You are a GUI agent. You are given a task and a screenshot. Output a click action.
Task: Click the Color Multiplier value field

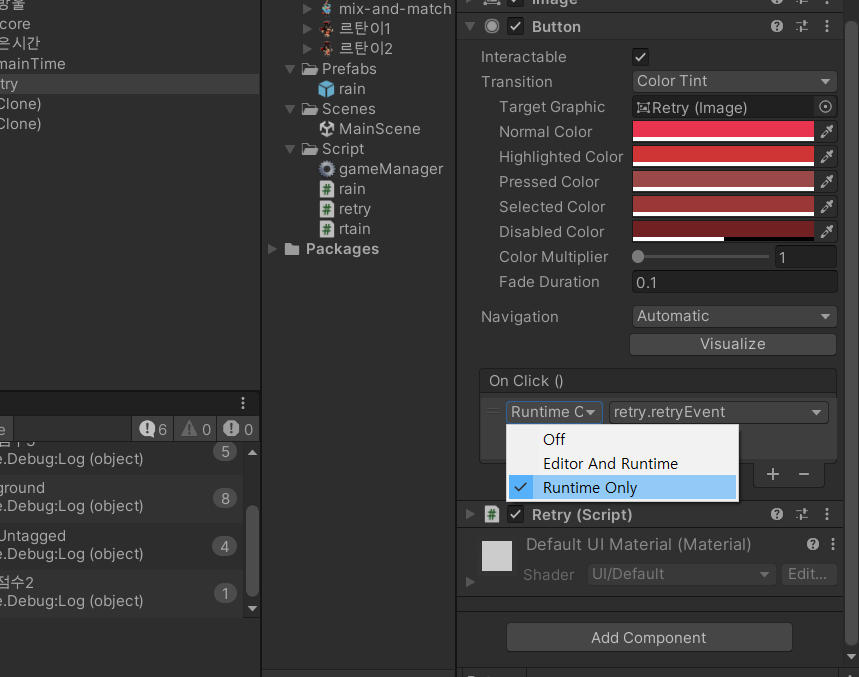[x=805, y=257]
